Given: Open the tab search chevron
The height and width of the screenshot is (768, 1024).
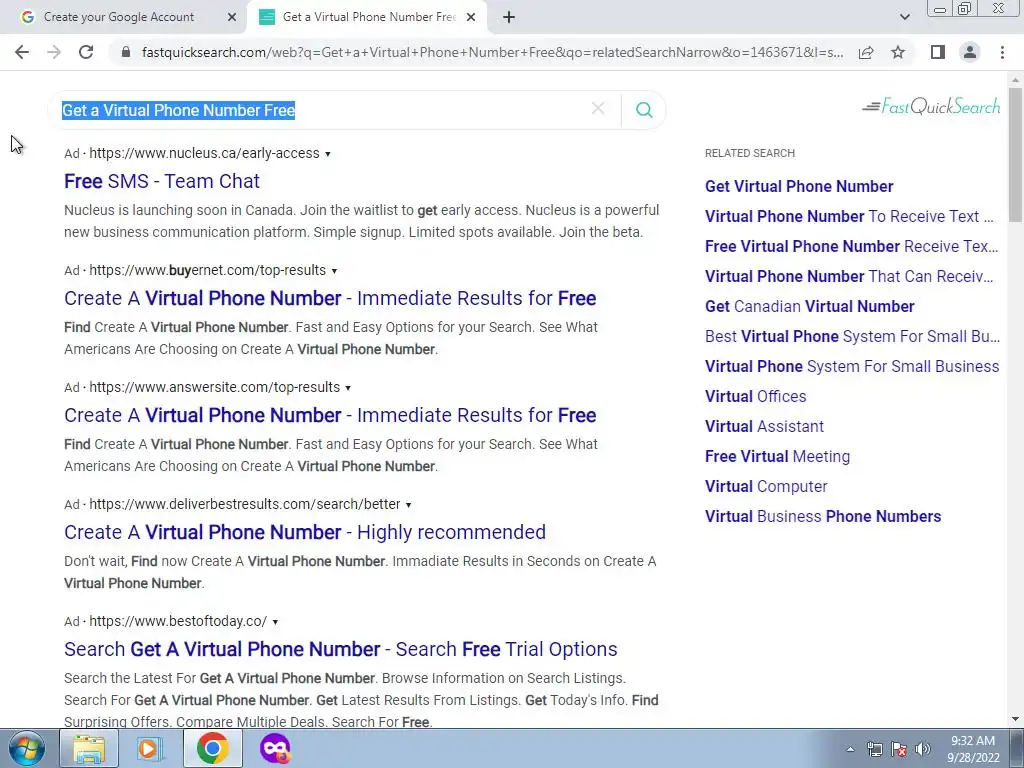Looking at the screenshot, I should 904,17.
